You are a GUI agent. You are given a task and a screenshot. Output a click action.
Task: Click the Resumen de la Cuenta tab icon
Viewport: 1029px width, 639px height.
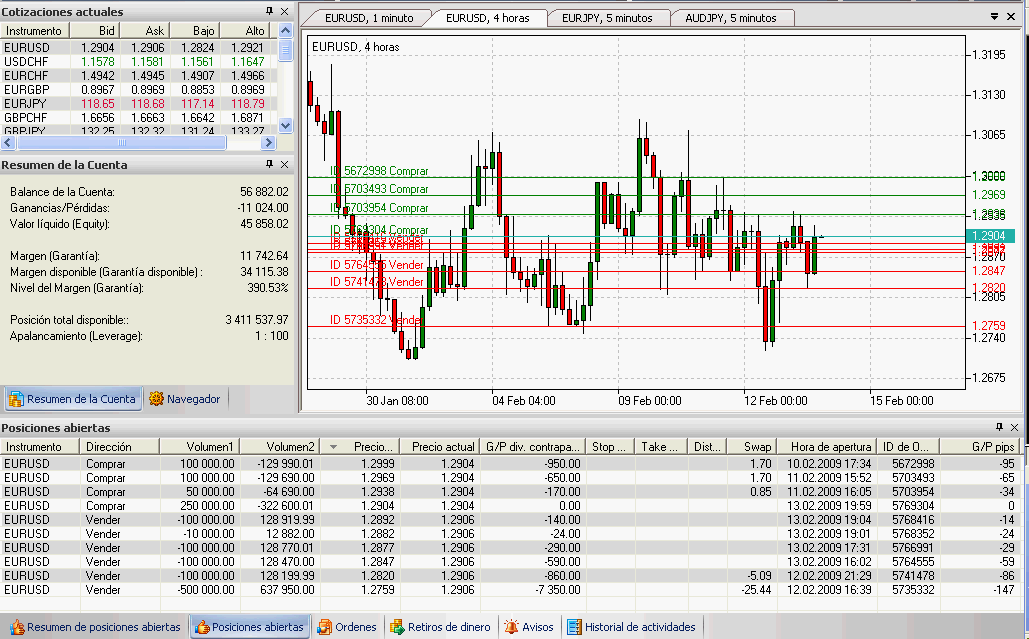pos(15,399)
